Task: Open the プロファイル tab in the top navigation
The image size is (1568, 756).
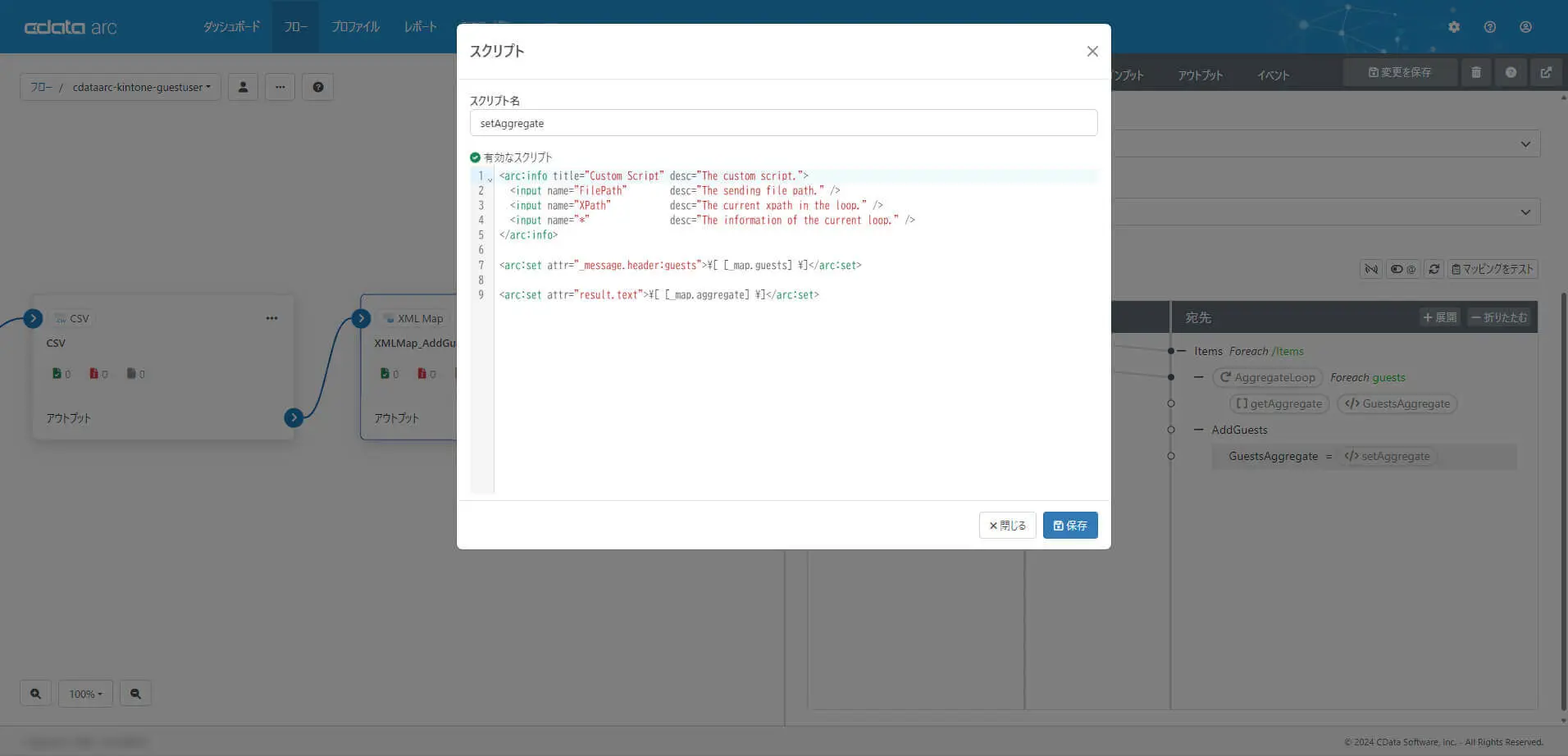Action: pyautogui.click(x=355, y=27)
